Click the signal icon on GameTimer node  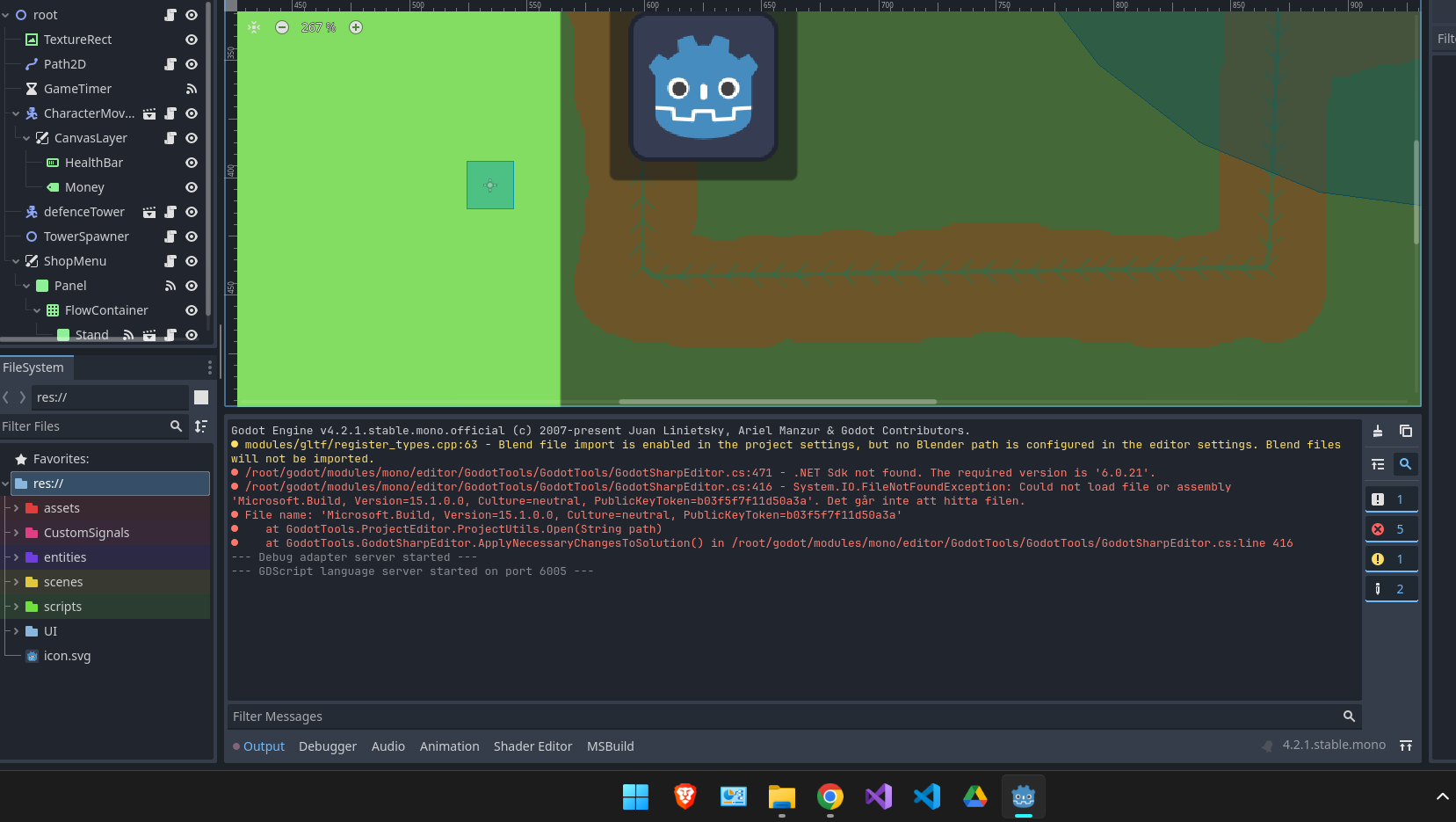click(192, 89)
